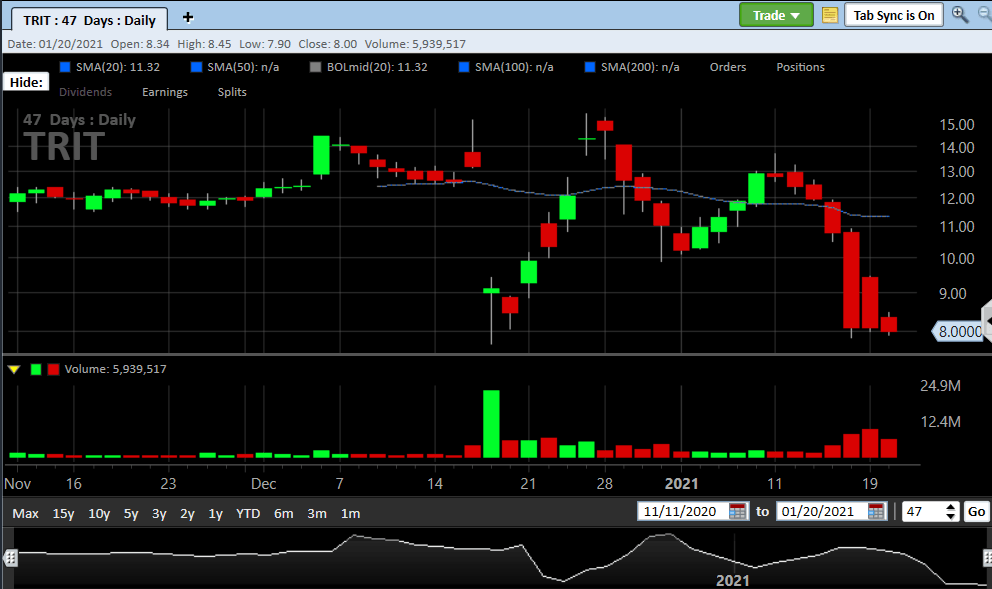Grab the right handle of overview slider

point(988,558)
